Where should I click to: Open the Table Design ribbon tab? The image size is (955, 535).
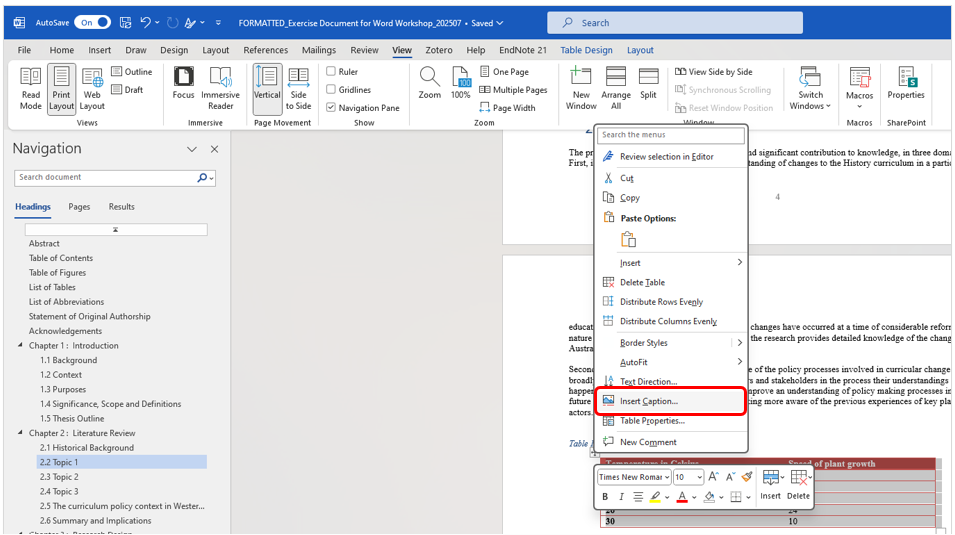click(586, 50)
